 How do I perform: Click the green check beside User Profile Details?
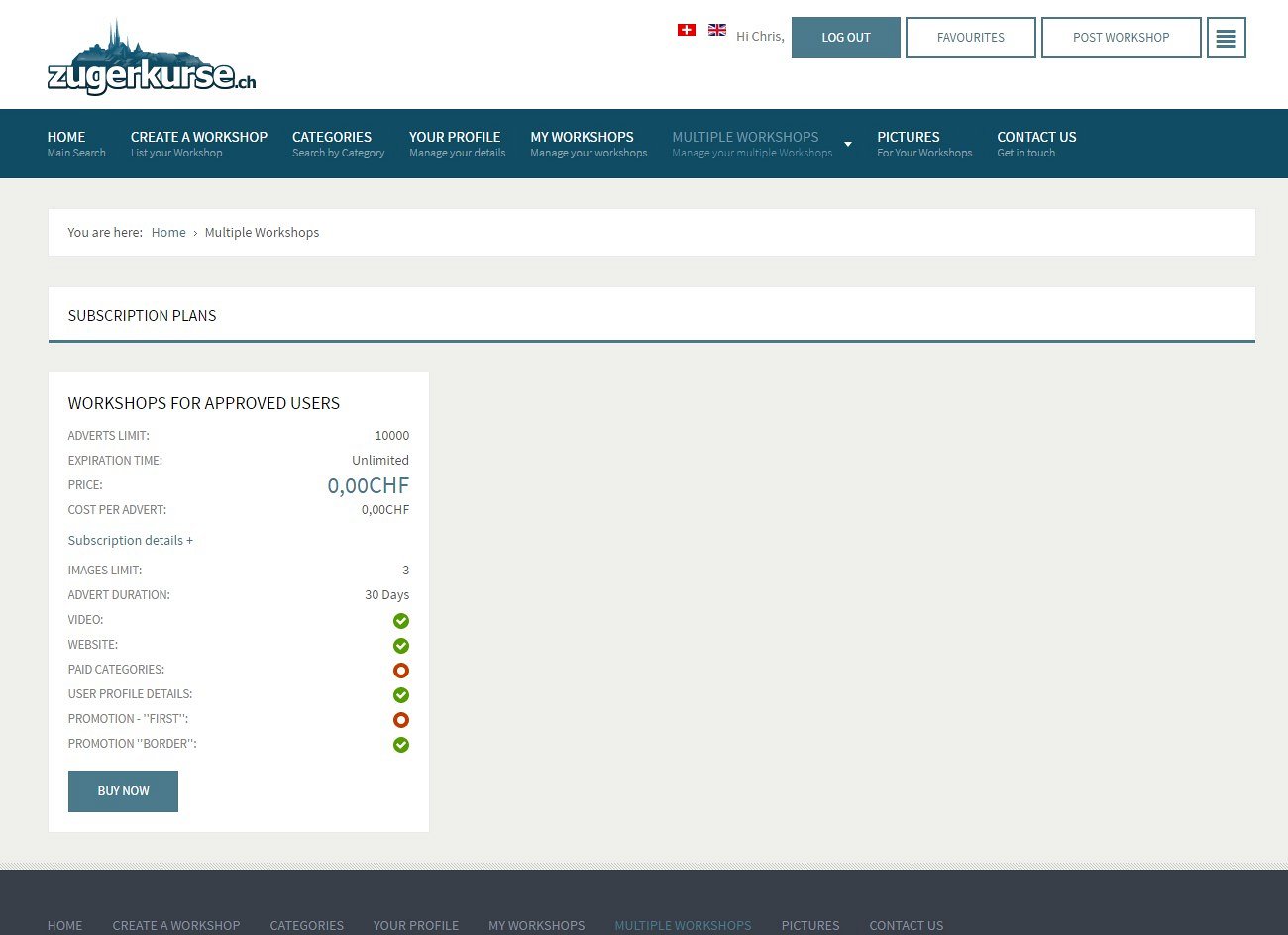401,695
